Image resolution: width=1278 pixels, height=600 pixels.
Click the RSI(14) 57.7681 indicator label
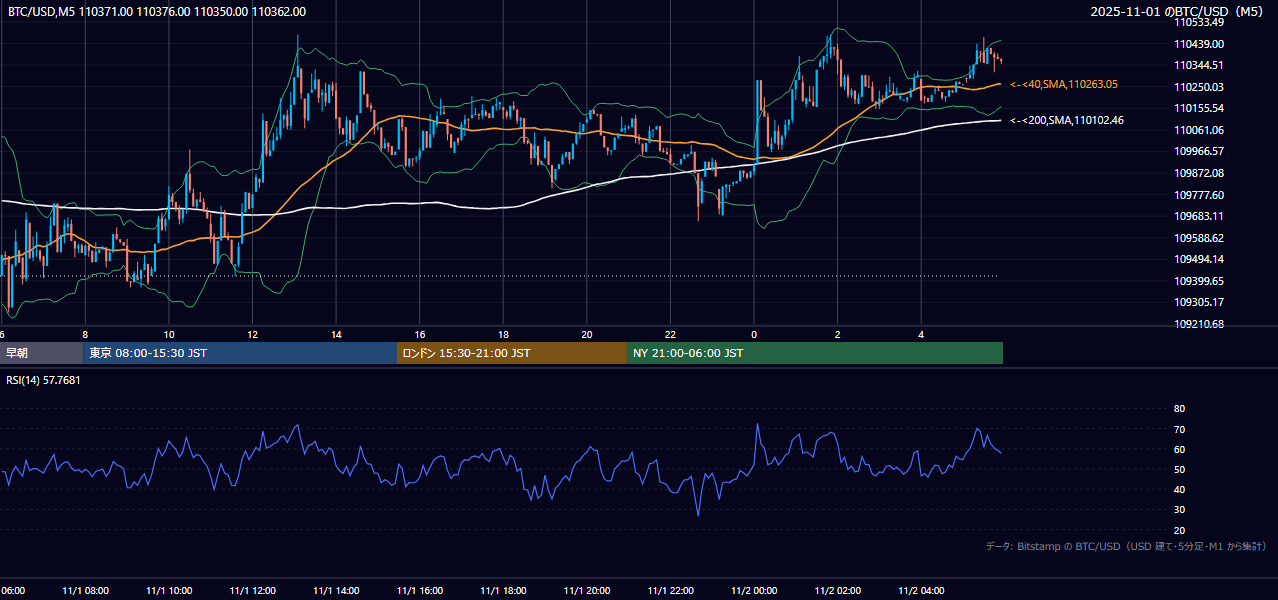coord(44,380)
